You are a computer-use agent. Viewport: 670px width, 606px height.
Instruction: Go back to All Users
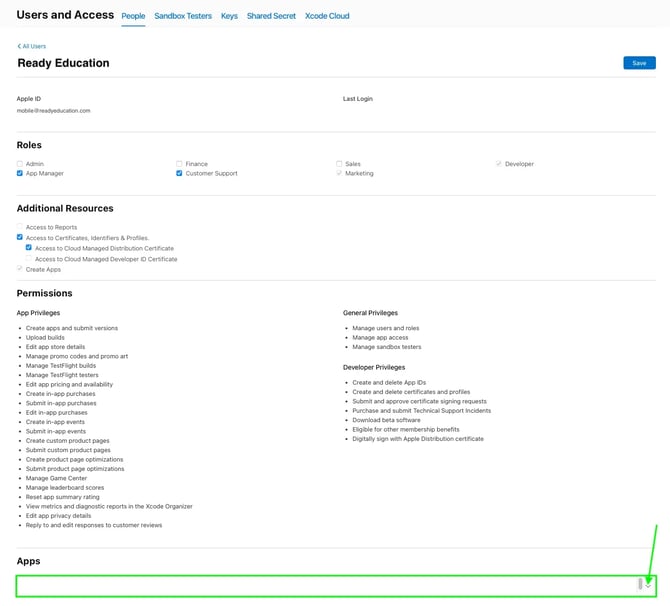(32, 46)
